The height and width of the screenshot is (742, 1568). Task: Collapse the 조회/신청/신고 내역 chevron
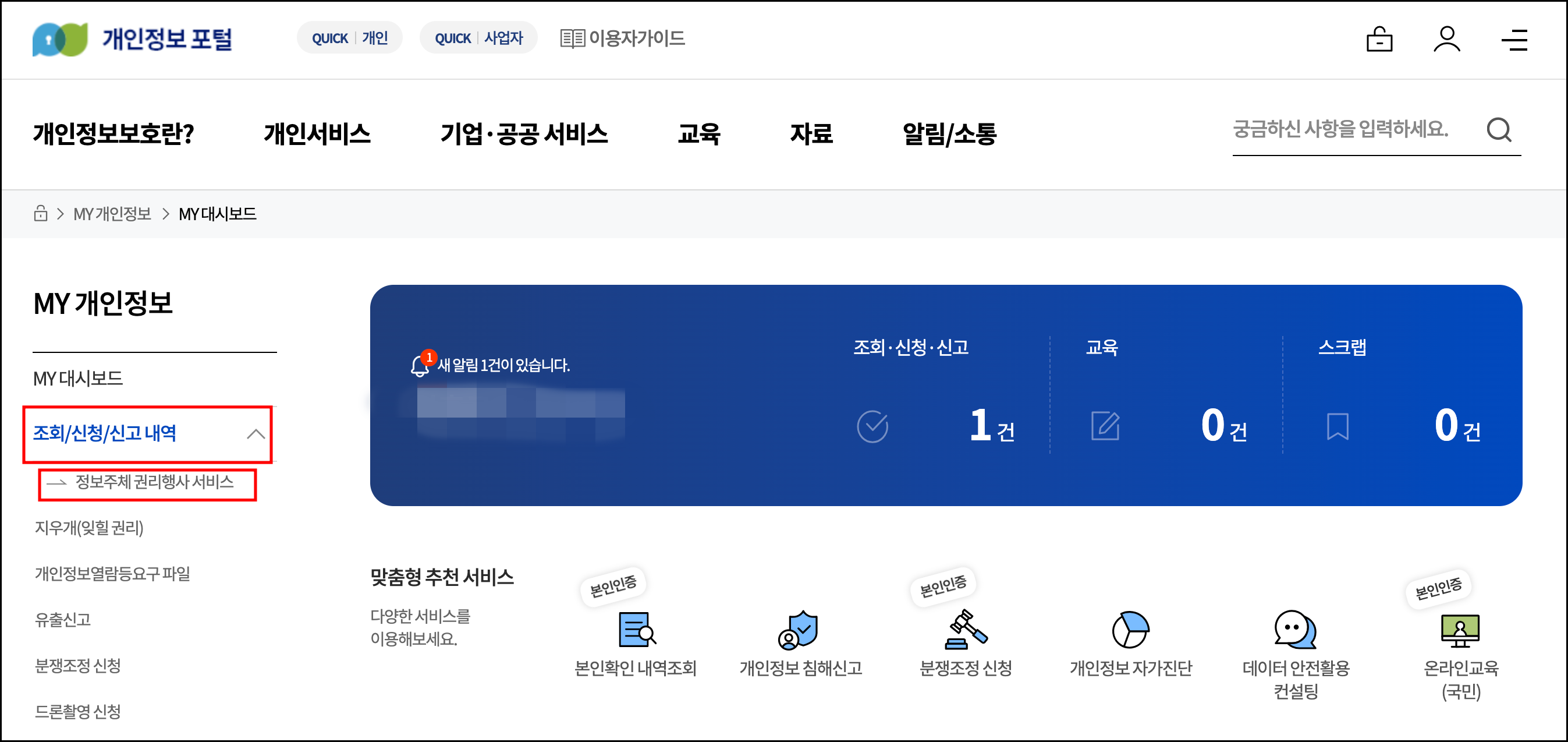(x=256, y=434)
